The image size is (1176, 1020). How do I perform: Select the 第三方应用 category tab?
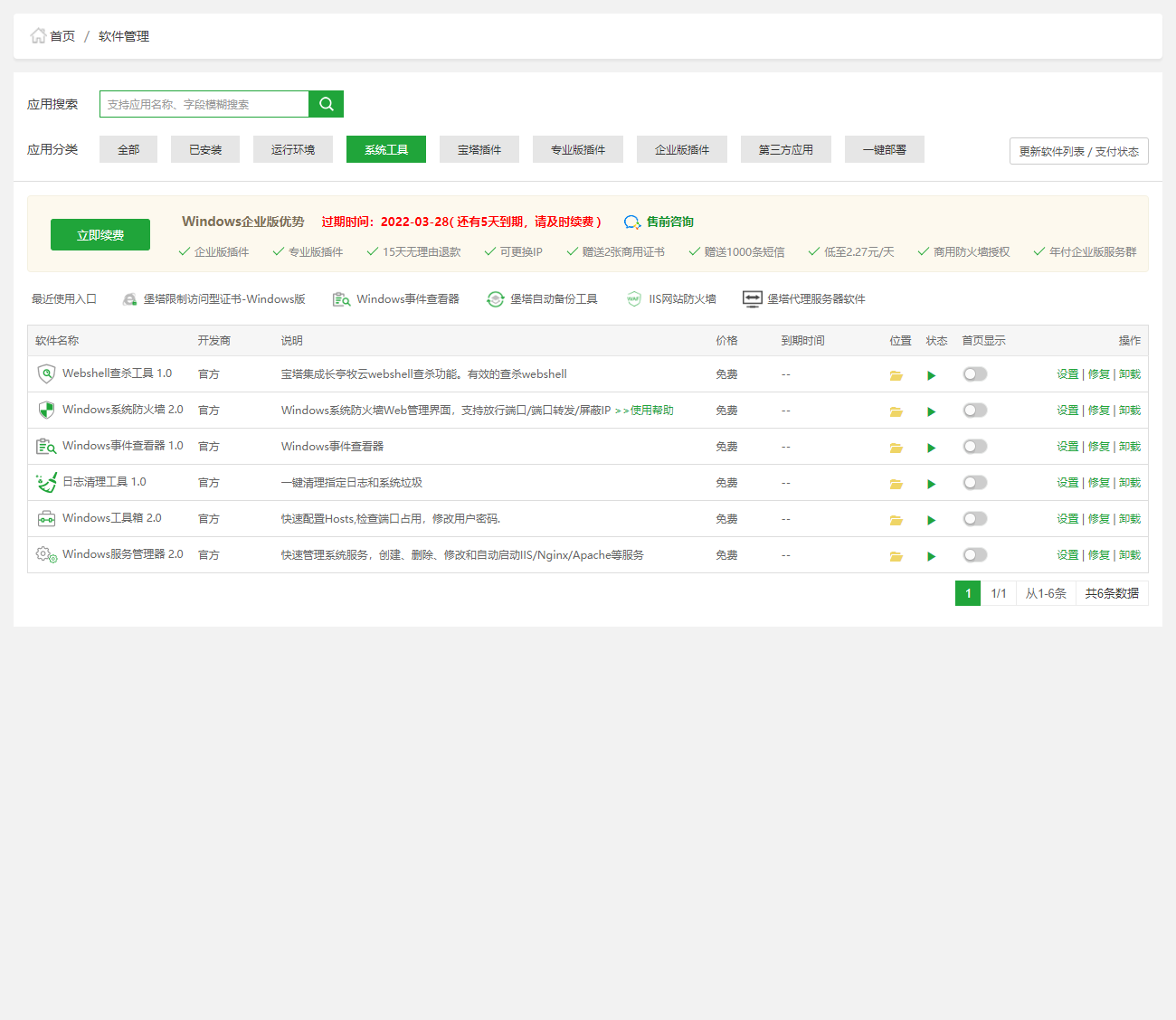[786, 149]
